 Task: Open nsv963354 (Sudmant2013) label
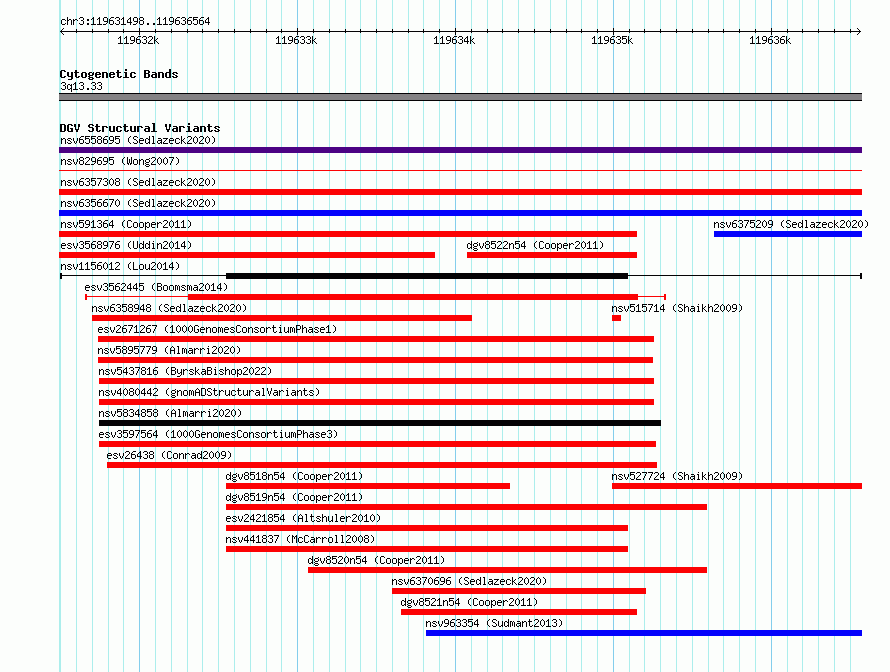pyautogui.click(x=494, y=623)
